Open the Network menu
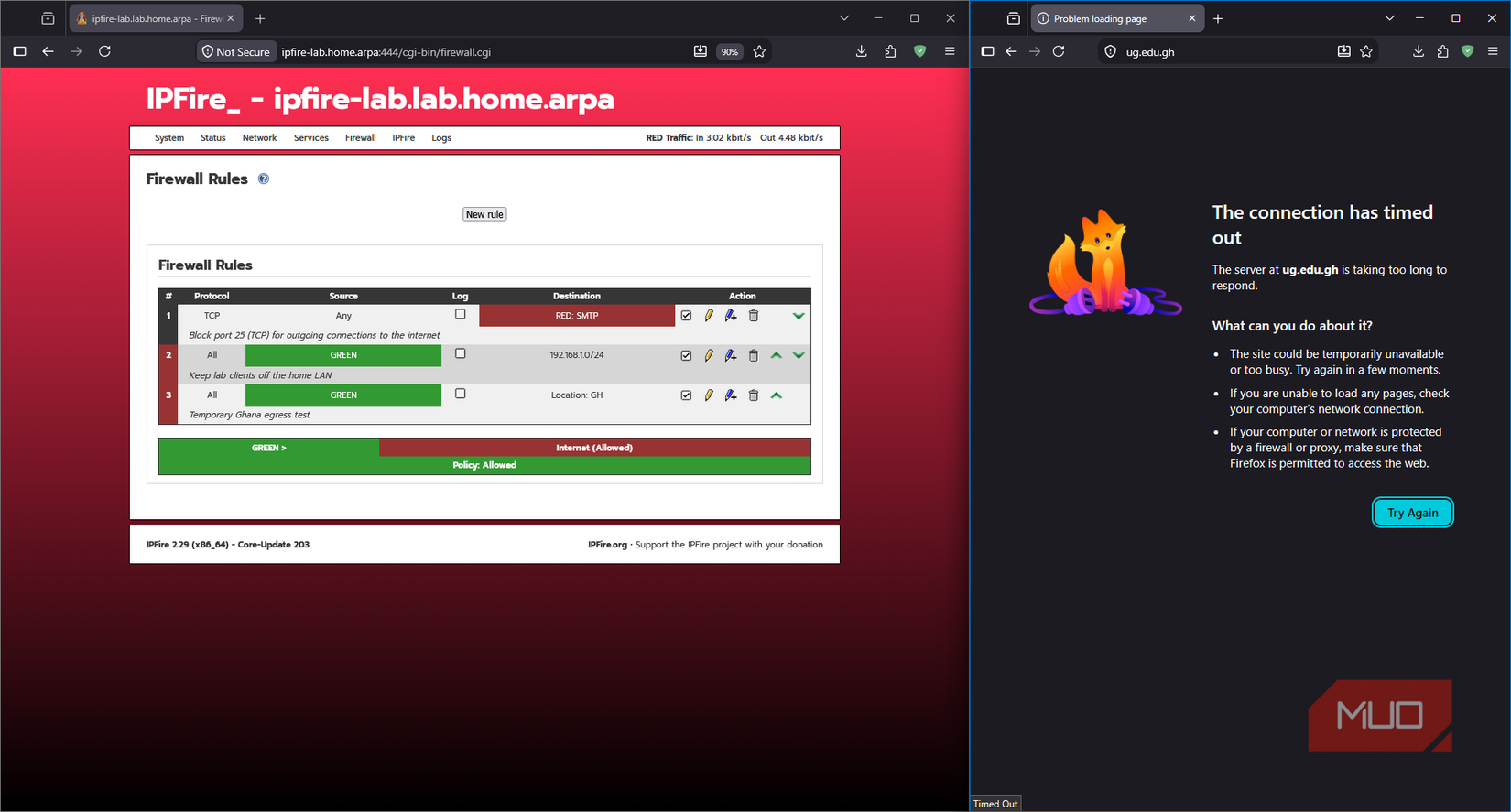 tap(259, 138)
